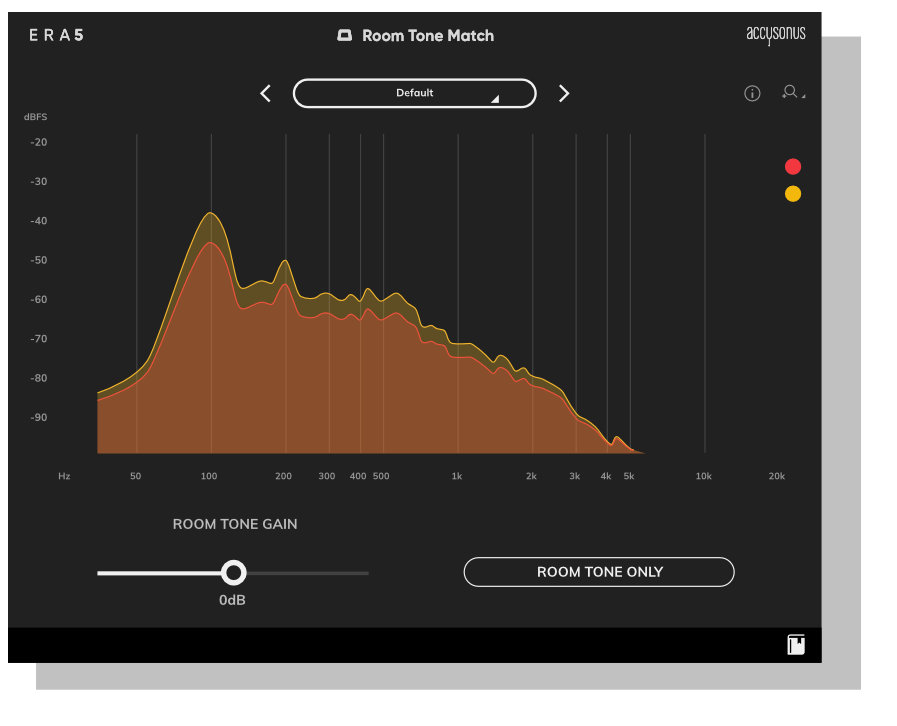
Task: Go to the next preset with right arrow
Action: click(564, 93)
